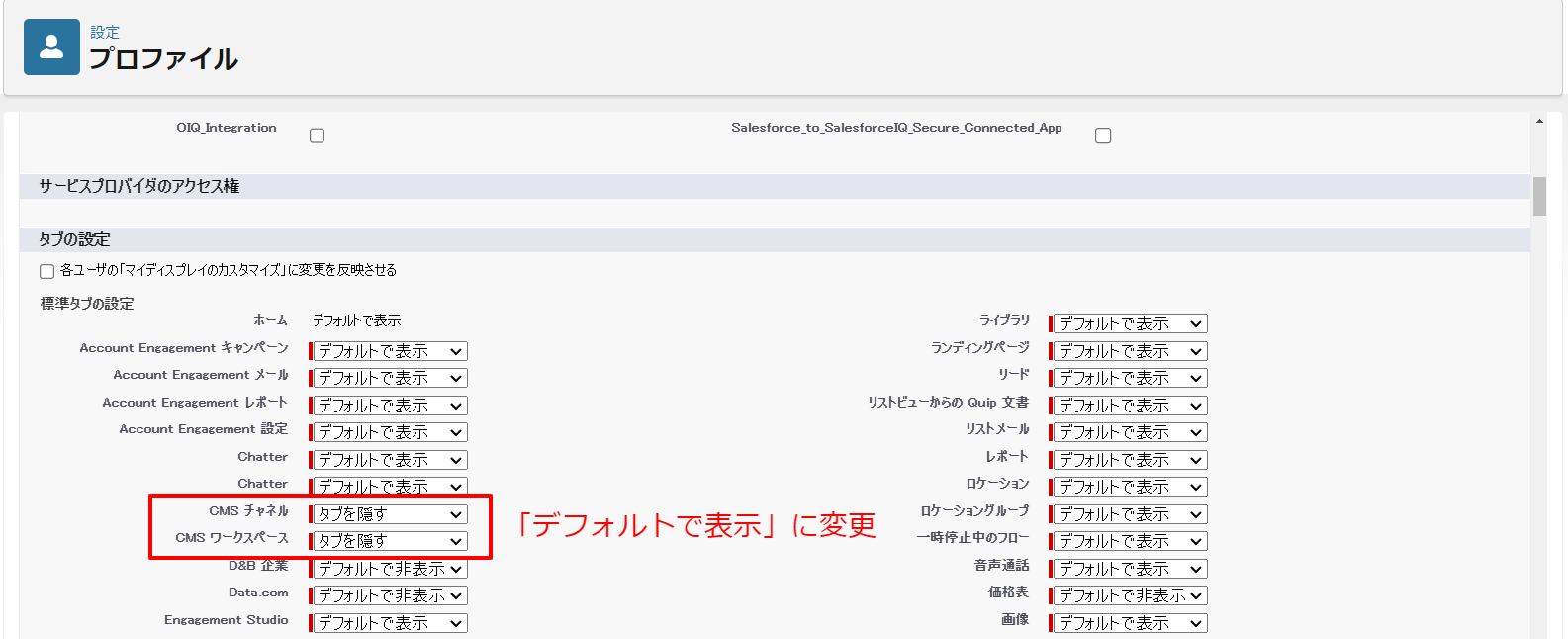Image resolution: width=1568 pixels, height=639 pixels.
Task: Click the Account Engagement キャンペーン label
Action: pos(184,348)
